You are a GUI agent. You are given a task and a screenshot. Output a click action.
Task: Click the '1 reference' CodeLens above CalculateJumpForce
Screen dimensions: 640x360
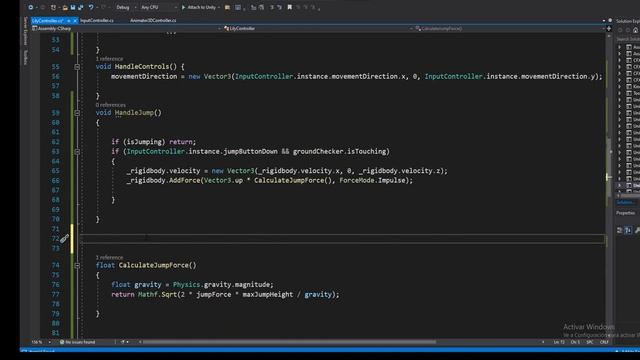click(109, 258)
